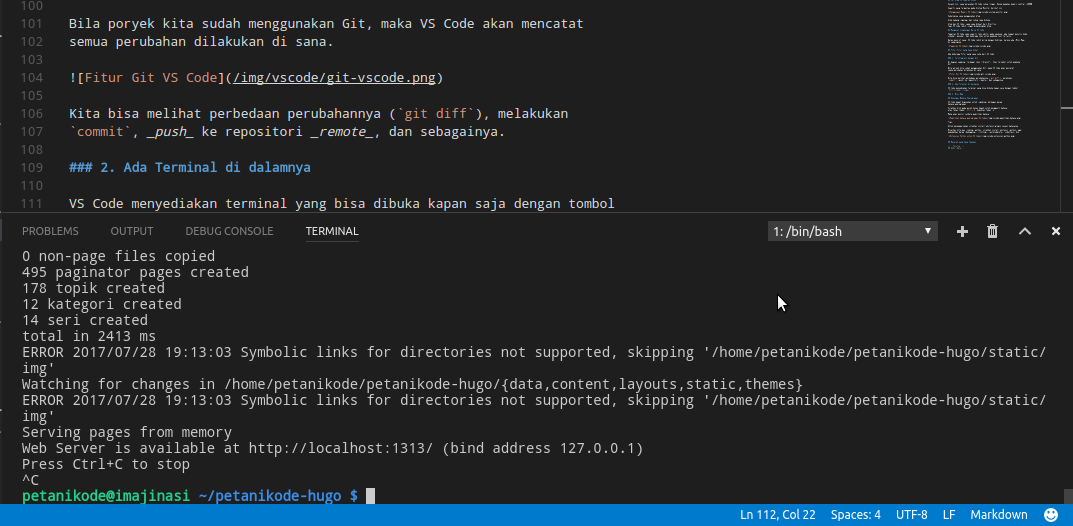Click the terminal scrollbar thumb
The height and width of the screenshot is (526, 1073).
tap(1068, 497)
